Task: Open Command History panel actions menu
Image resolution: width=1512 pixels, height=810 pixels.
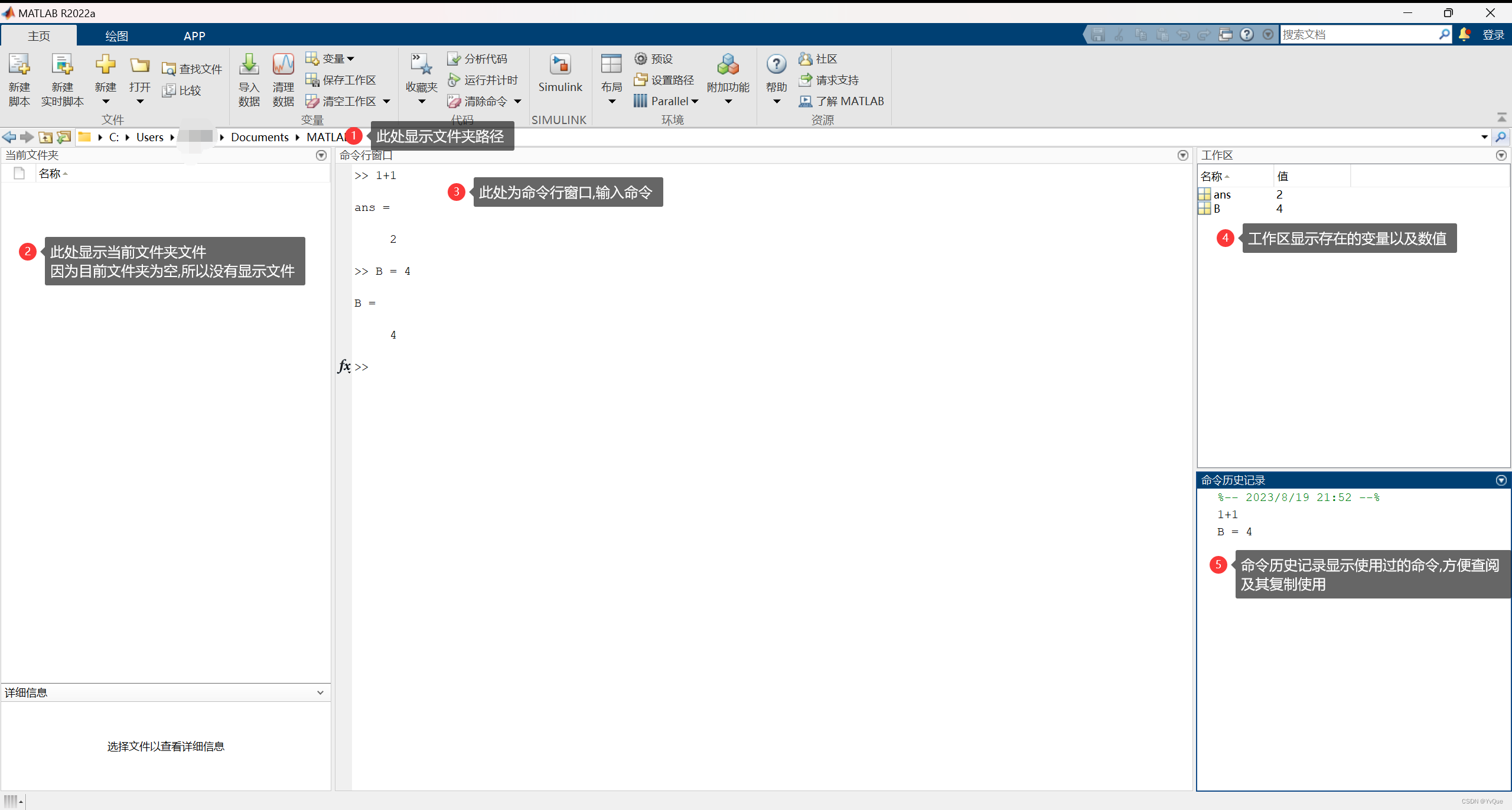Action: click(1501, 480)
